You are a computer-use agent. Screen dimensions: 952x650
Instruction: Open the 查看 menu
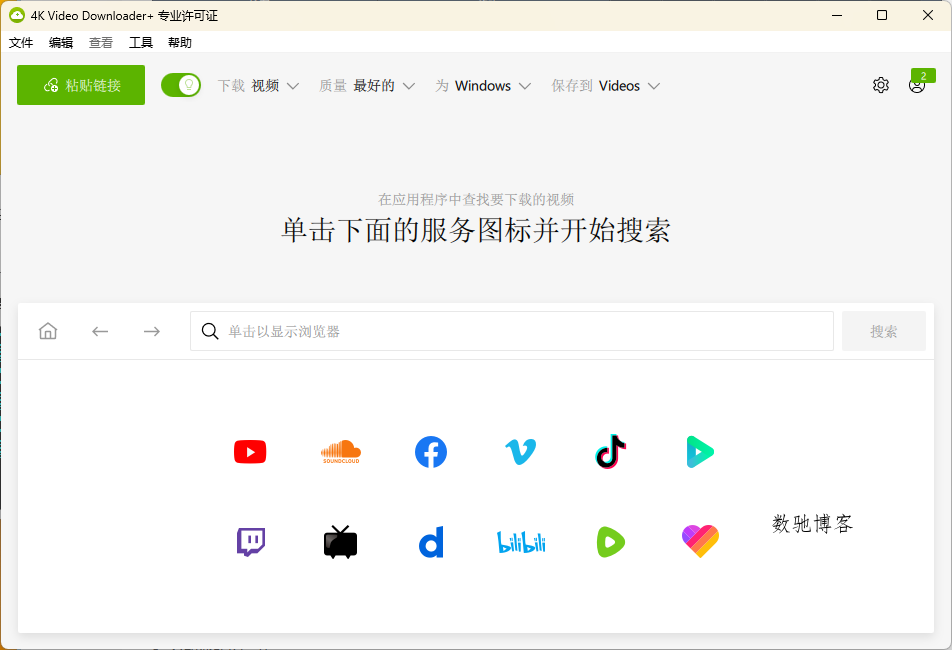101,42
